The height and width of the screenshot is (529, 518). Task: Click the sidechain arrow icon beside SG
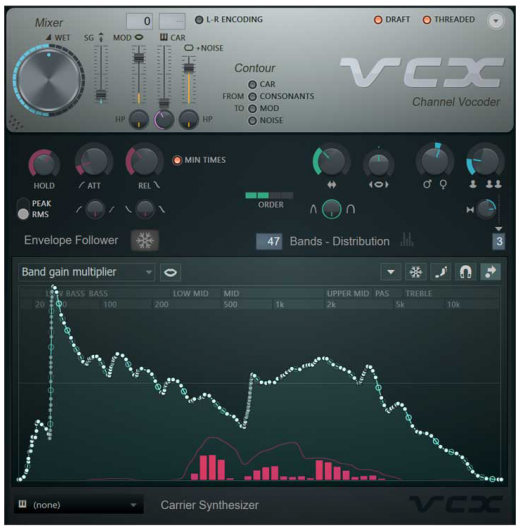tap(101, 37)
